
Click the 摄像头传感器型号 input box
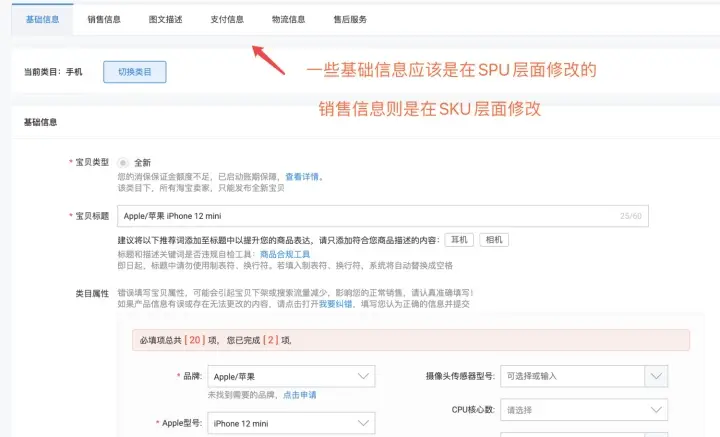[571, 376]
